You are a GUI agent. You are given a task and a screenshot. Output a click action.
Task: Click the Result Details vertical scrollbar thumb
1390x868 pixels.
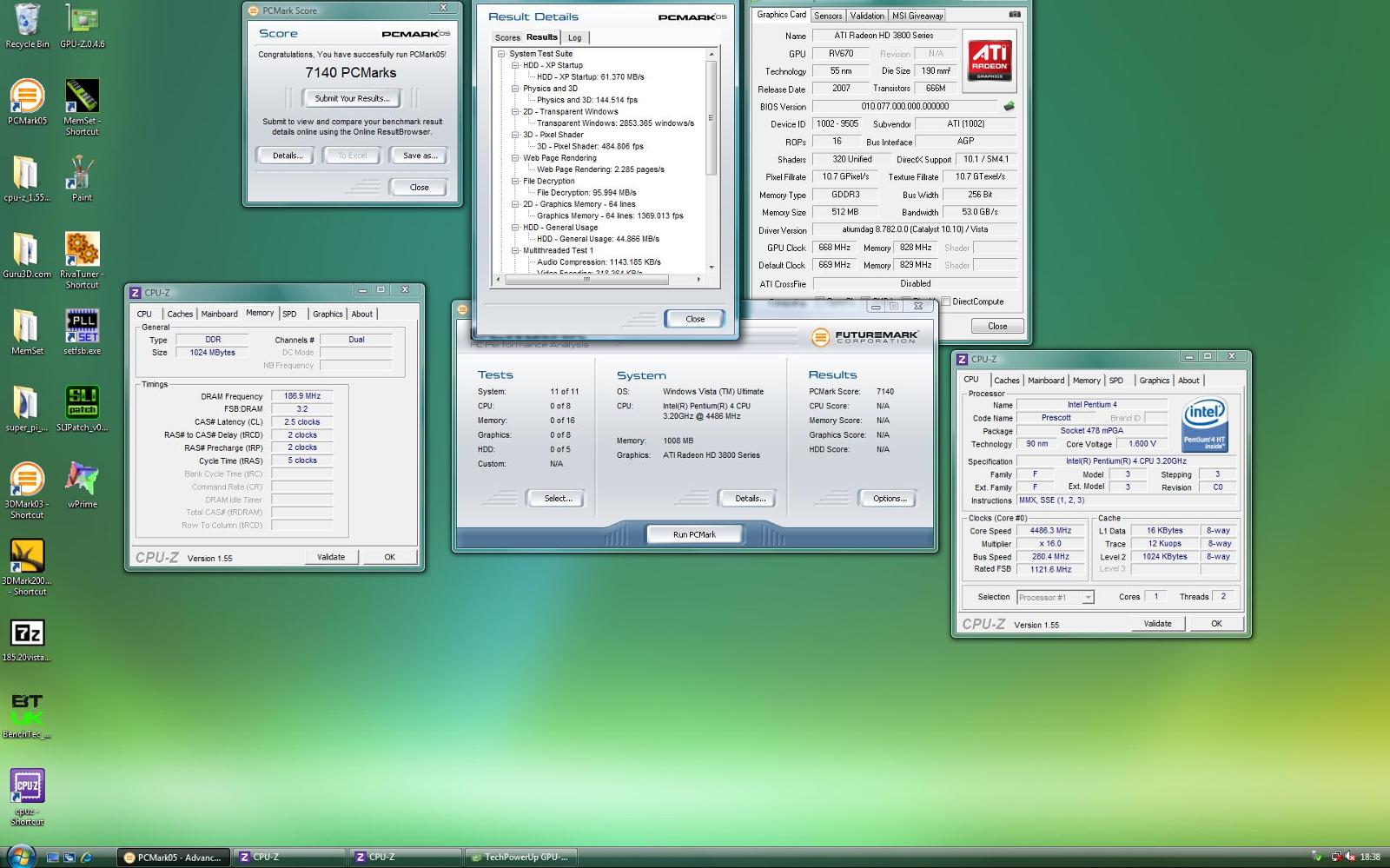point(712,117)
